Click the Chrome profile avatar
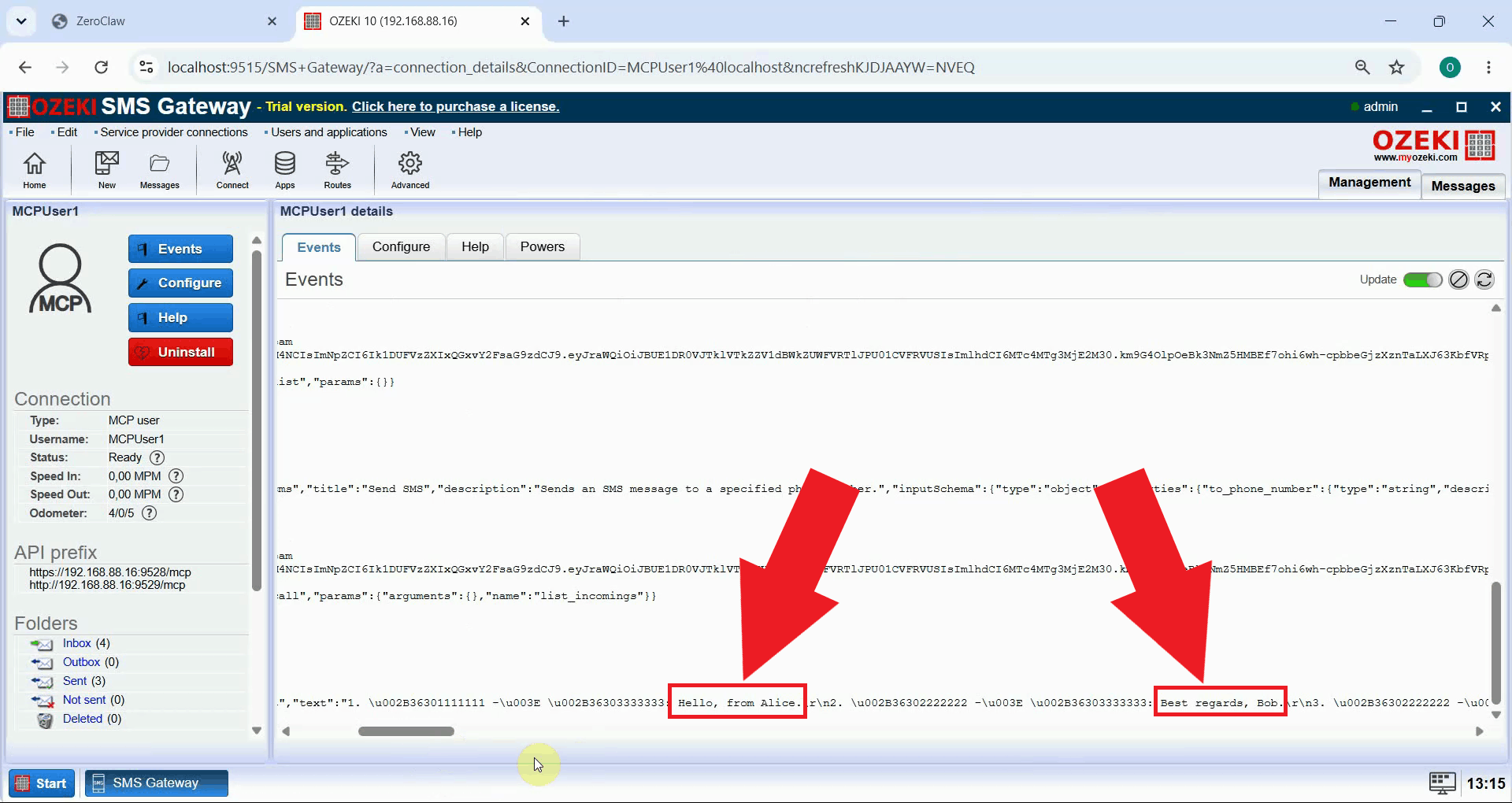Screen dimensions: 1512x803 pos(1450,67)
